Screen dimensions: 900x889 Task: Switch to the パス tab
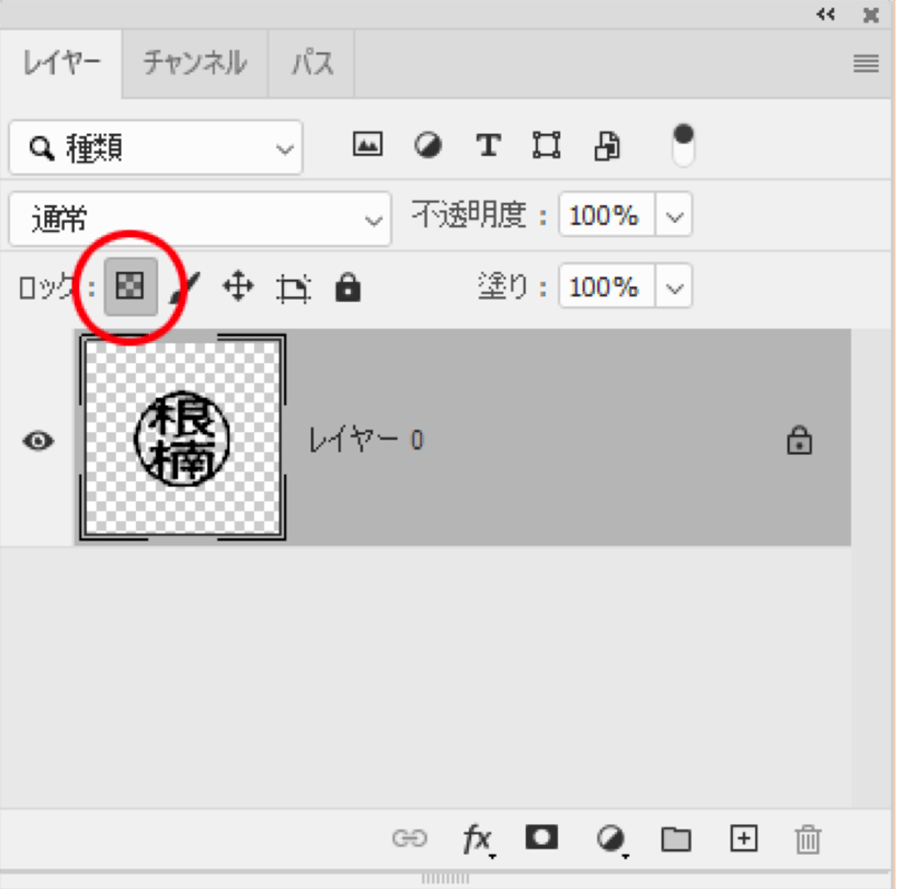312,63
